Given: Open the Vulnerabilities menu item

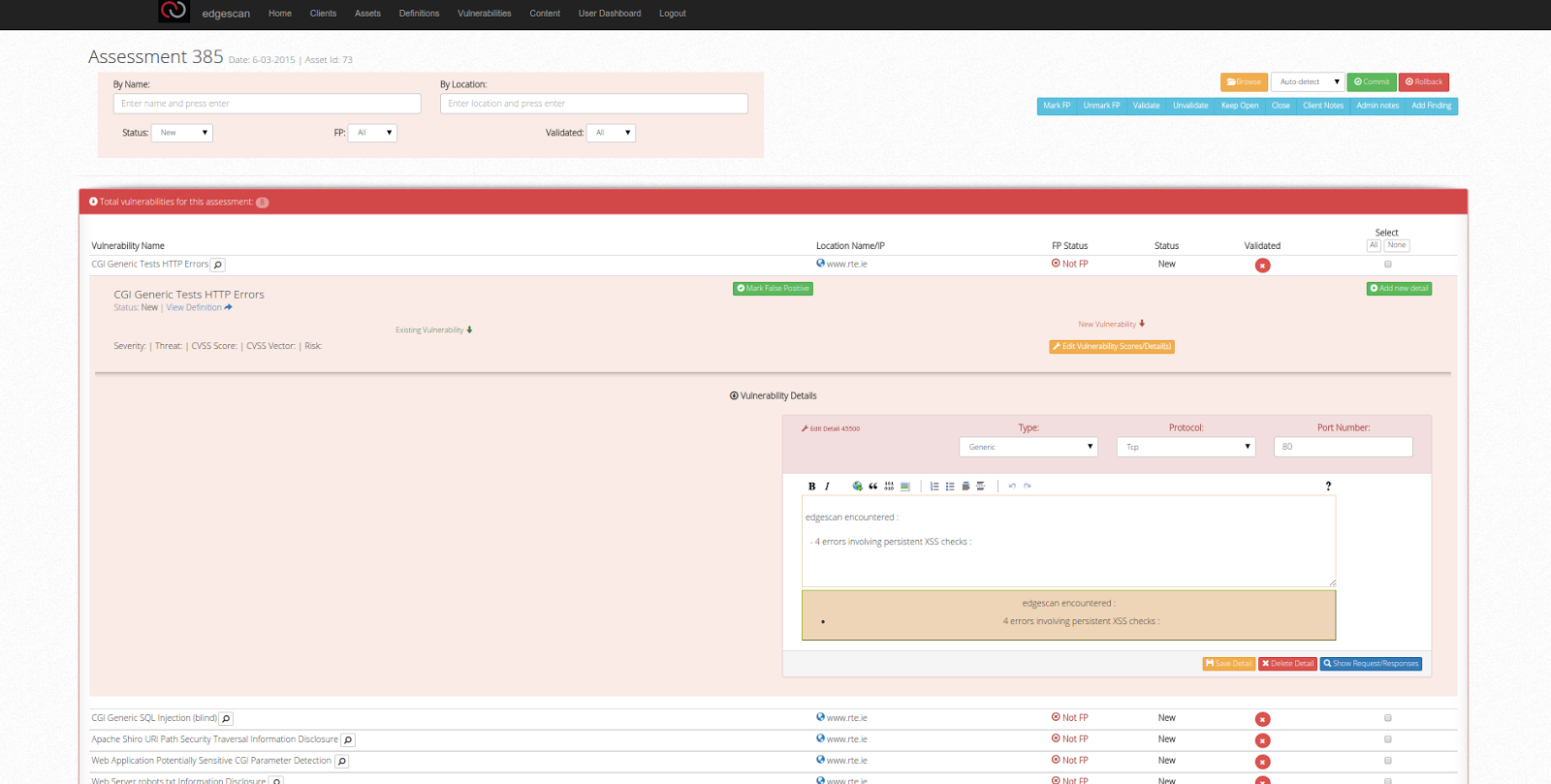Looking at the screenshot, I should (x=485, y=14).
